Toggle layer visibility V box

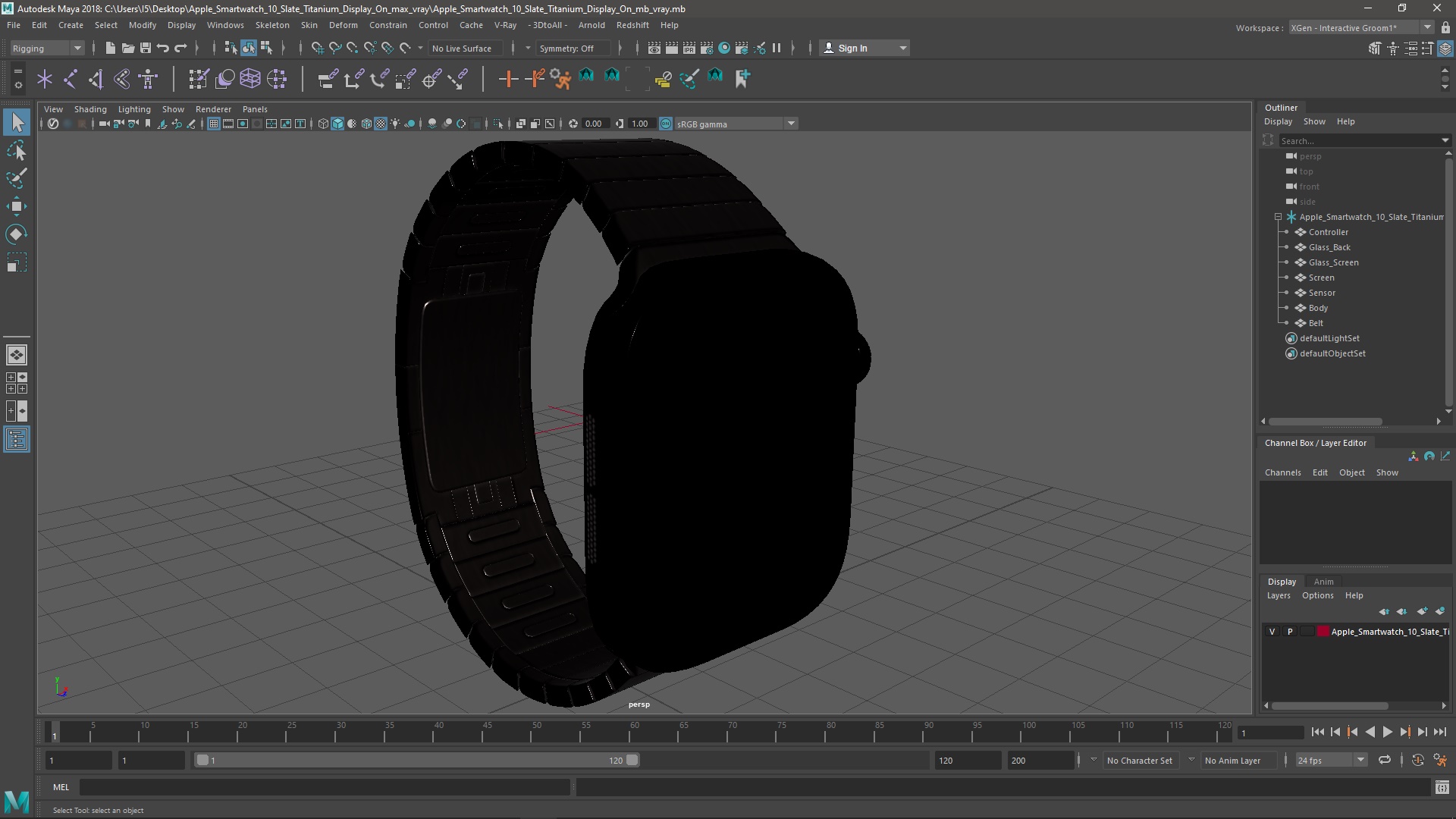point(1272,632)
